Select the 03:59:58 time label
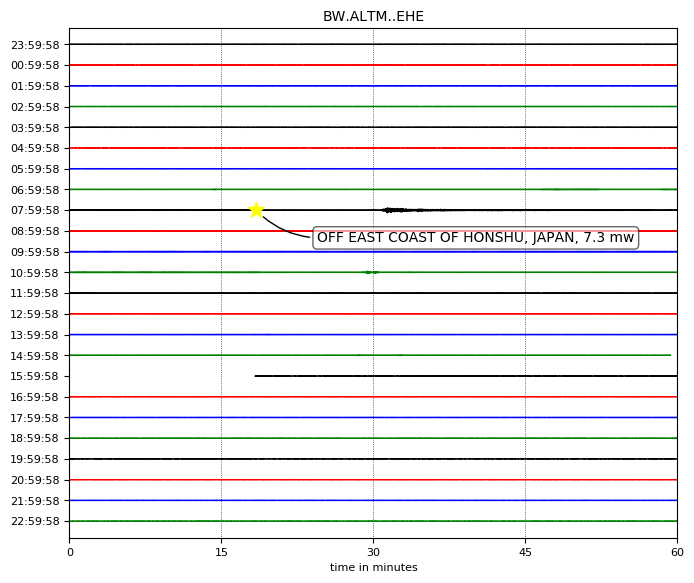Image resolution: width=694 pixels, height=583 pixels. [35, 128]
